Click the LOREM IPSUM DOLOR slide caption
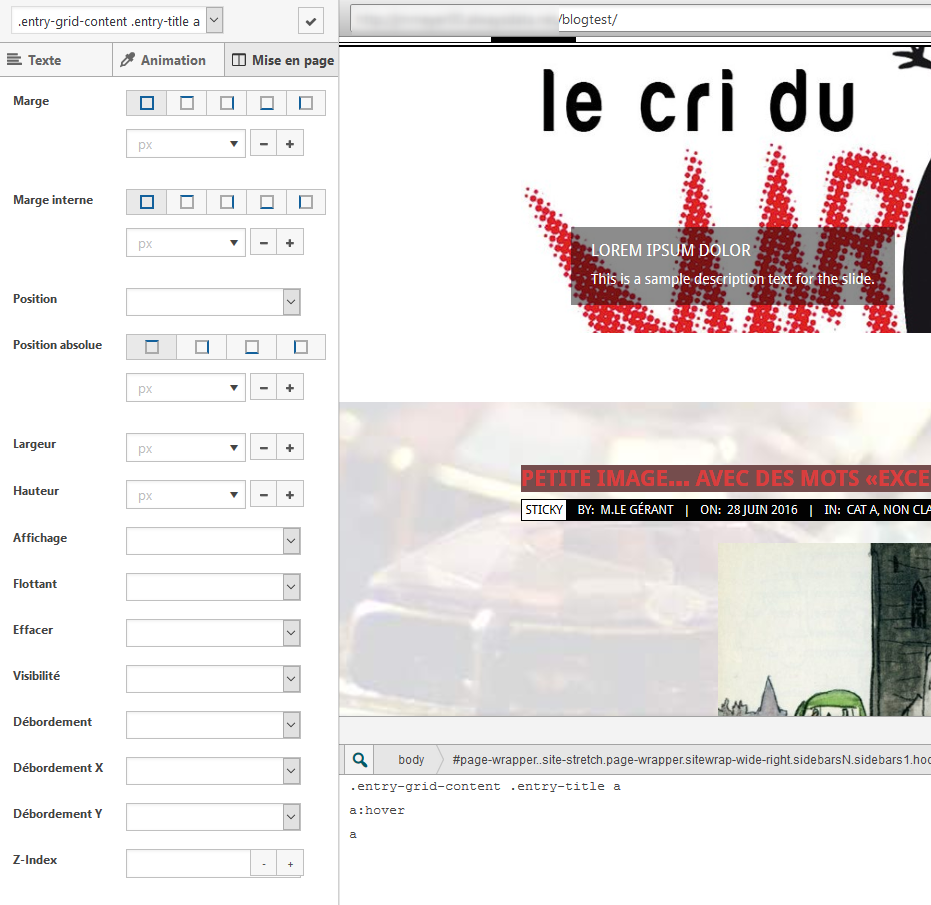This screenshot has height=905, width=931. coord(670,250)
